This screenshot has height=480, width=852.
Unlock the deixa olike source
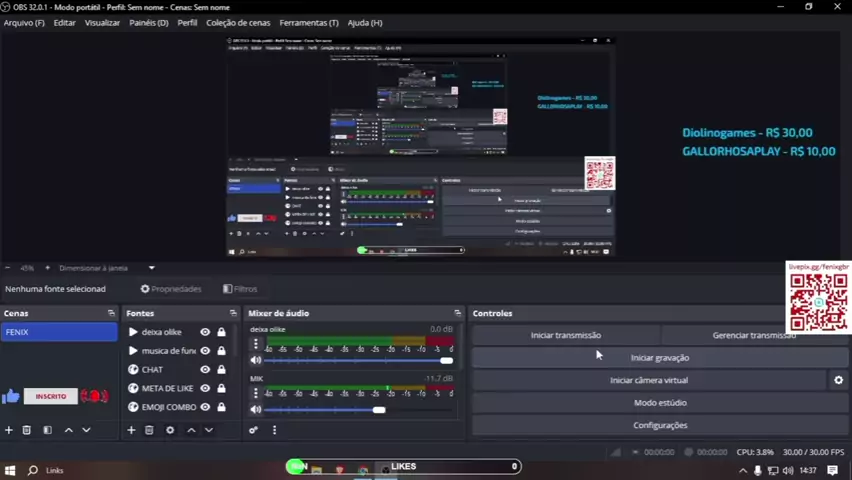pos(221,332)
